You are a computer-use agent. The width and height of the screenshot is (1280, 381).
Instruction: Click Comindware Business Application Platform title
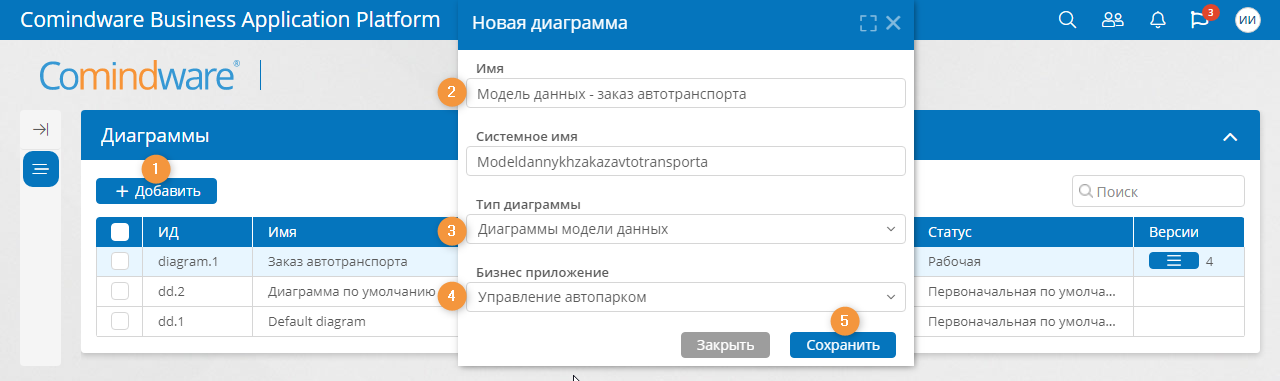coord(229,20)
